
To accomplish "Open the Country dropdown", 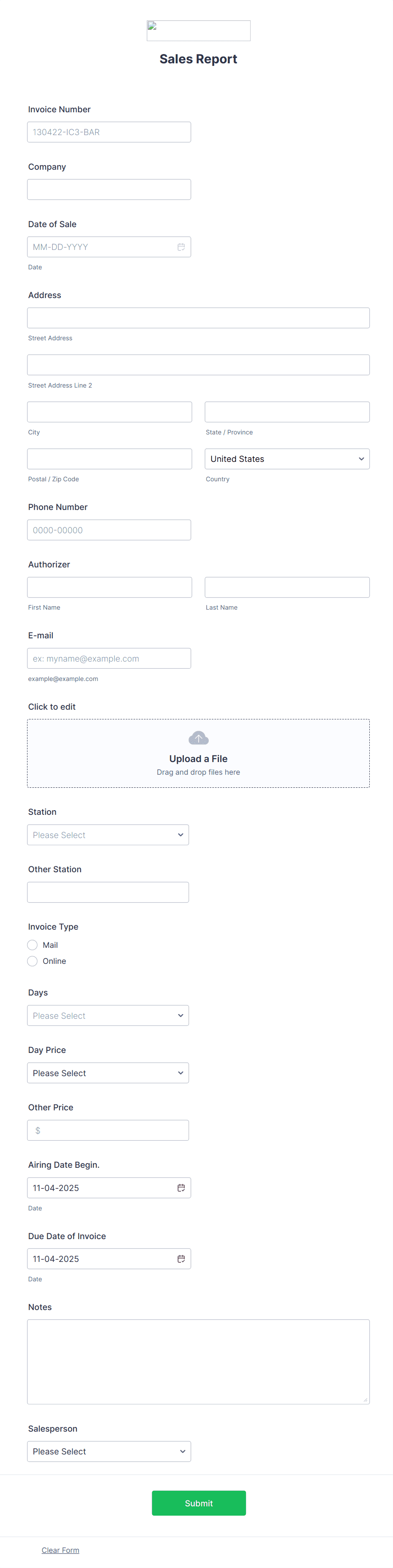I will coord(287,459).
